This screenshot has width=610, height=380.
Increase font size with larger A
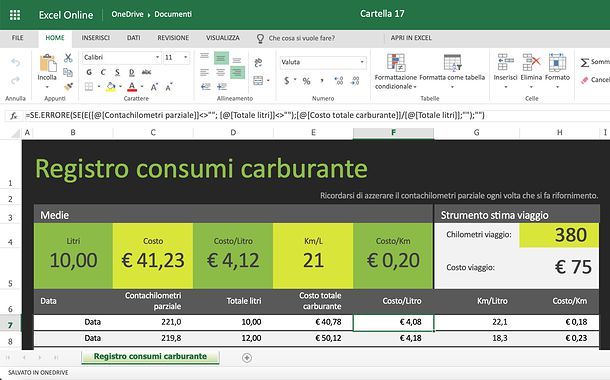(154, 87)
